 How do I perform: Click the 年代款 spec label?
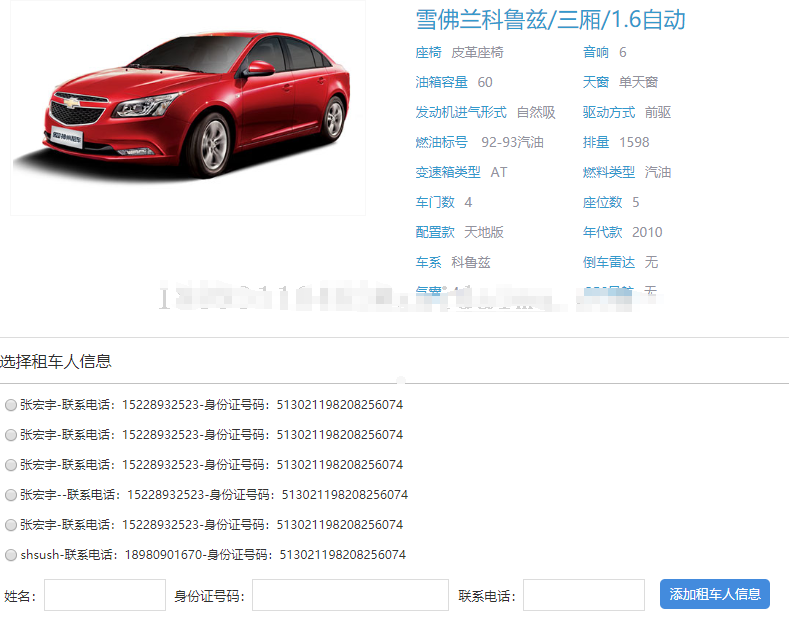(x=602, y=232)
